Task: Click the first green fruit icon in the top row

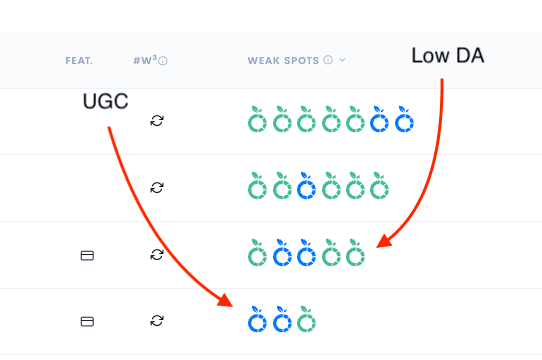Action: click(257, 119)
